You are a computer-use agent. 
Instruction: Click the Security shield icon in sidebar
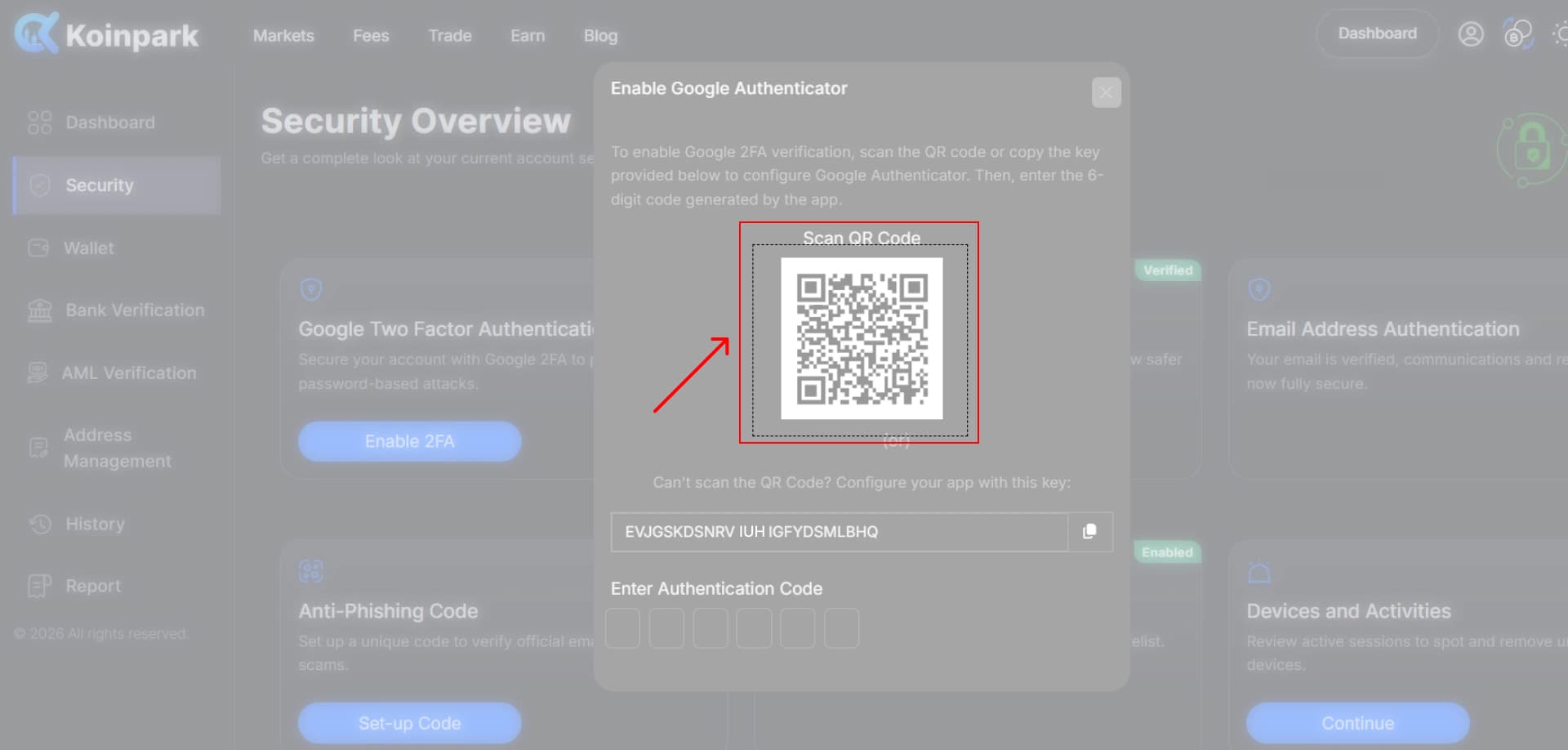tap(39, 185)
